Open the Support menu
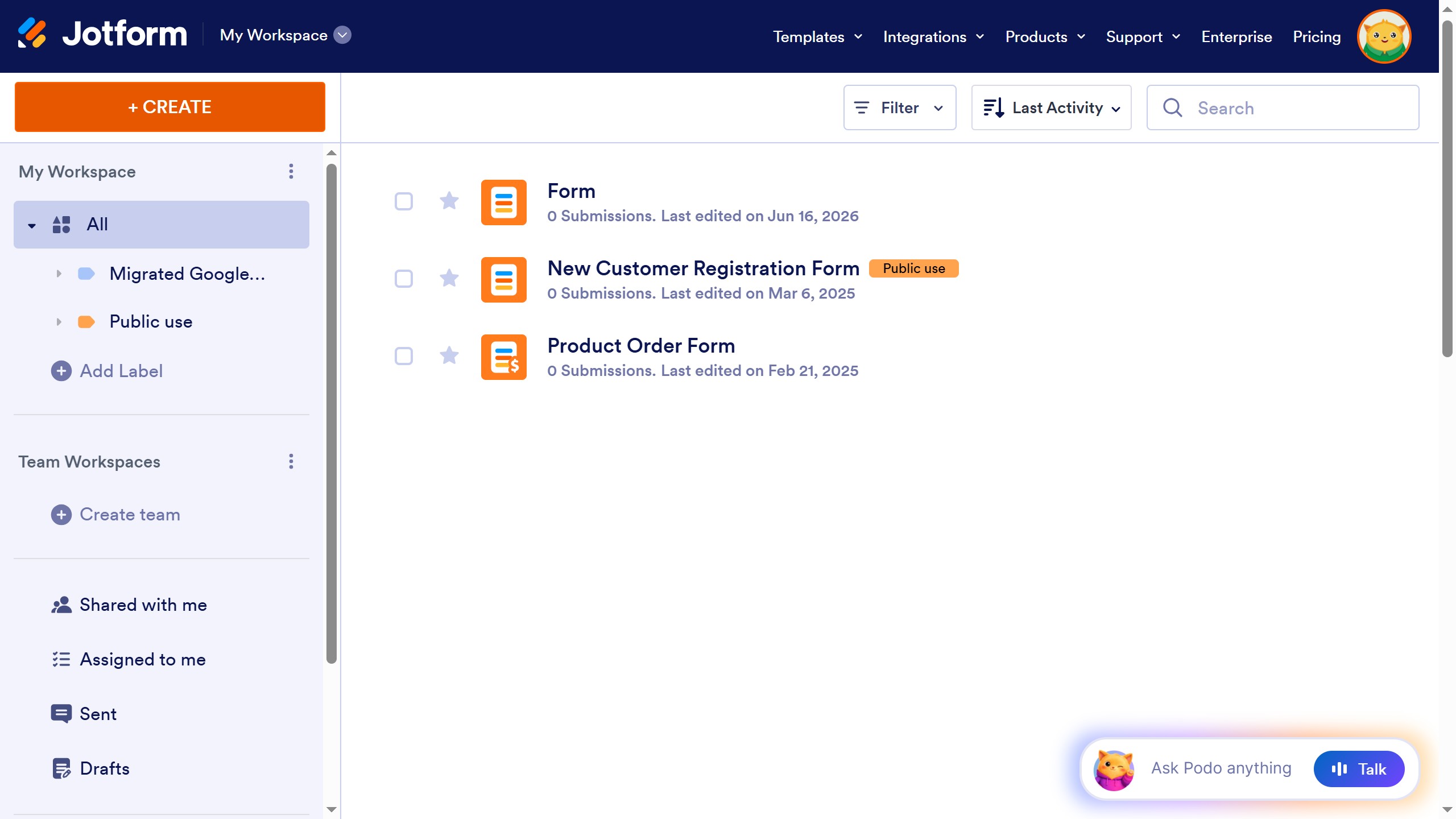Viewport: 1456px width, 819px height. point(1143,37)
